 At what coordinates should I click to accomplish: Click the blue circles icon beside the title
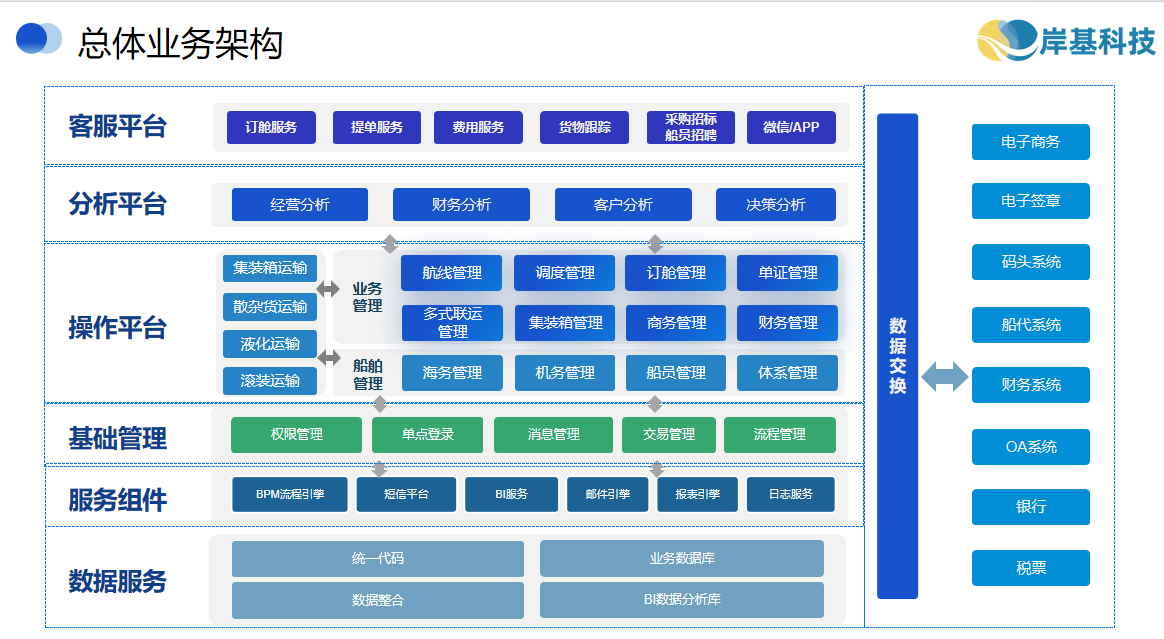pos(39,39)
